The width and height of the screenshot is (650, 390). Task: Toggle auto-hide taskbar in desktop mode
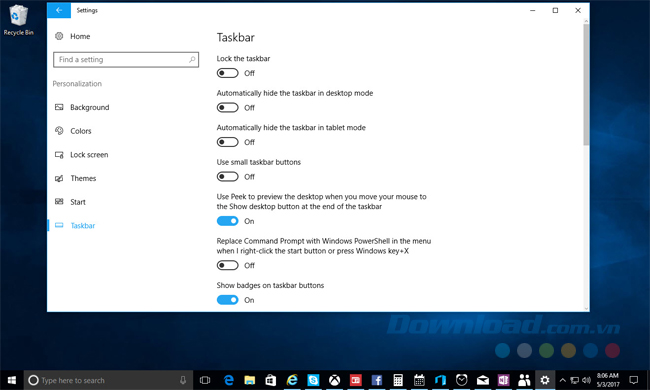(228, 108)
